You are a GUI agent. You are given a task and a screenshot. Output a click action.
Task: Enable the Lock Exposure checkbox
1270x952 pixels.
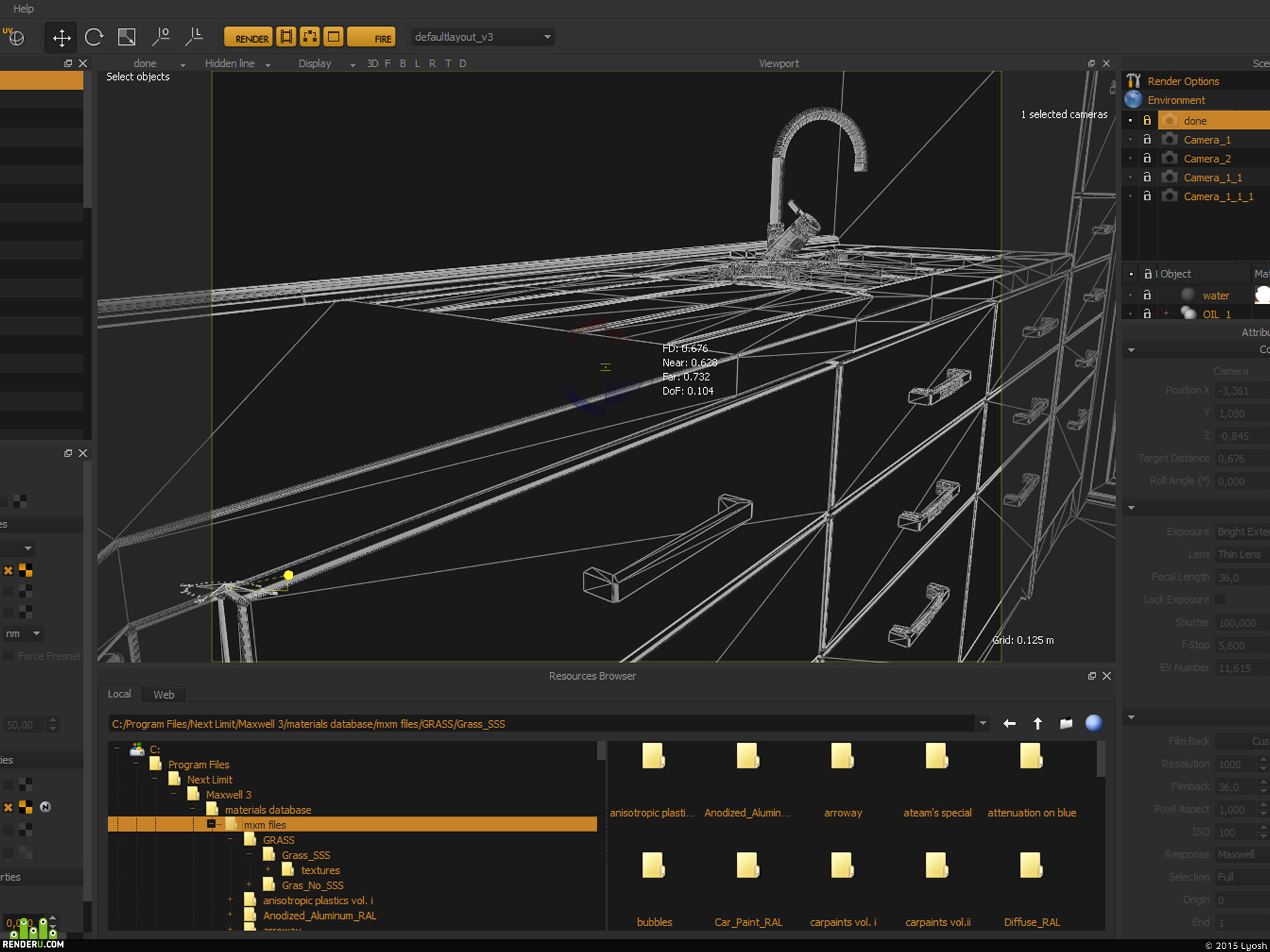tap(1220, 600)
